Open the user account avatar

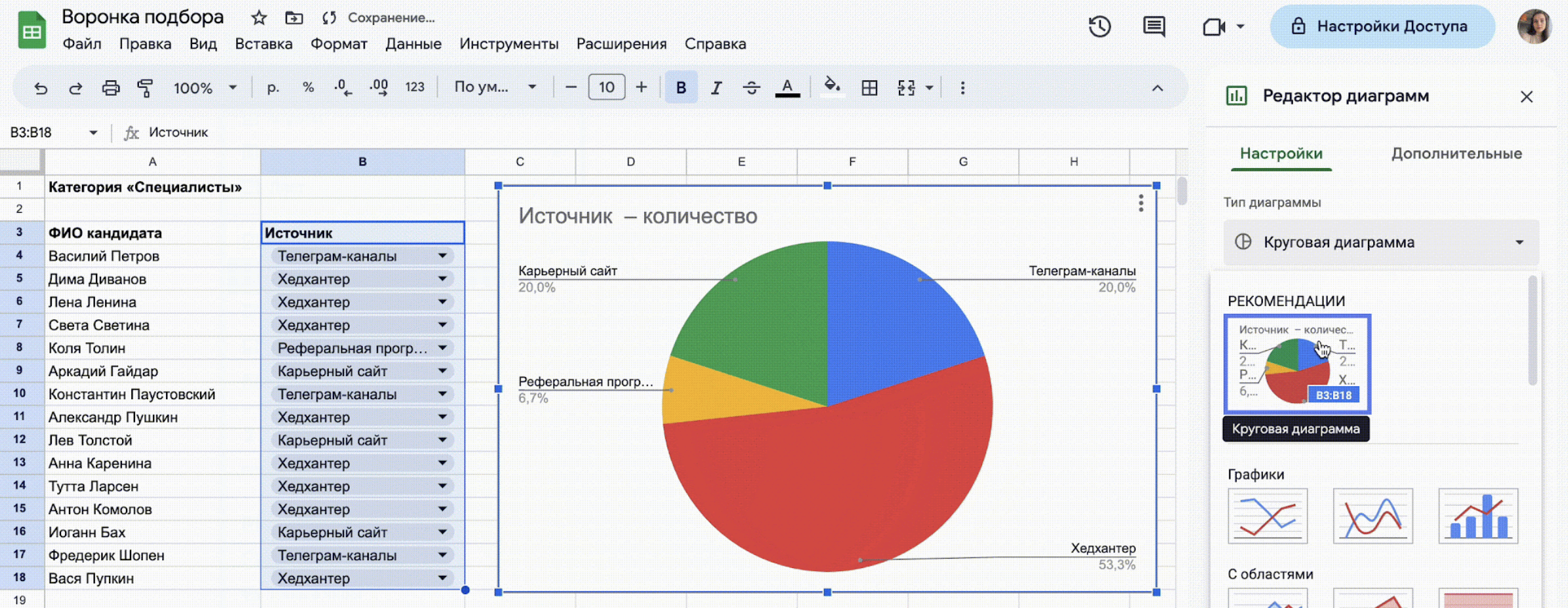tap(1535, 26)
